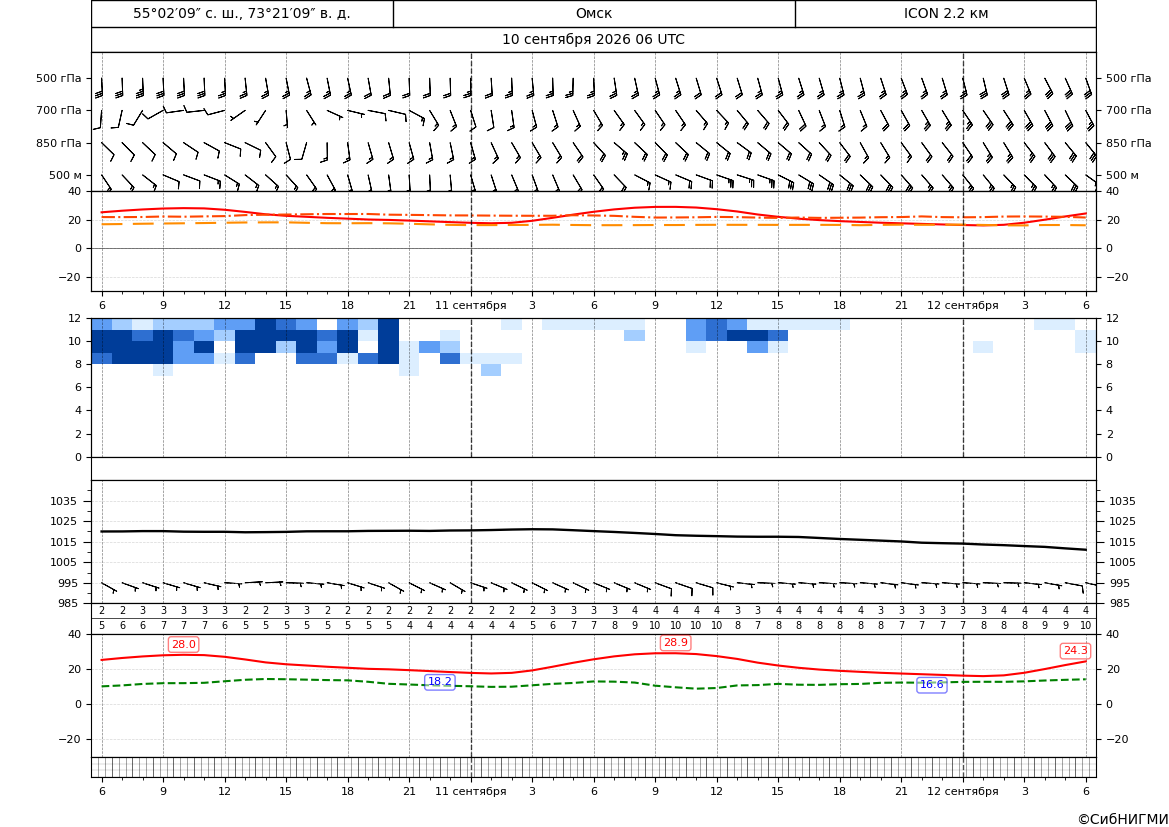The image size is (1169, 827).
Task: Click the right 700 гПа wind level label
Action: pyautogui.click(x=1128, y=110)
